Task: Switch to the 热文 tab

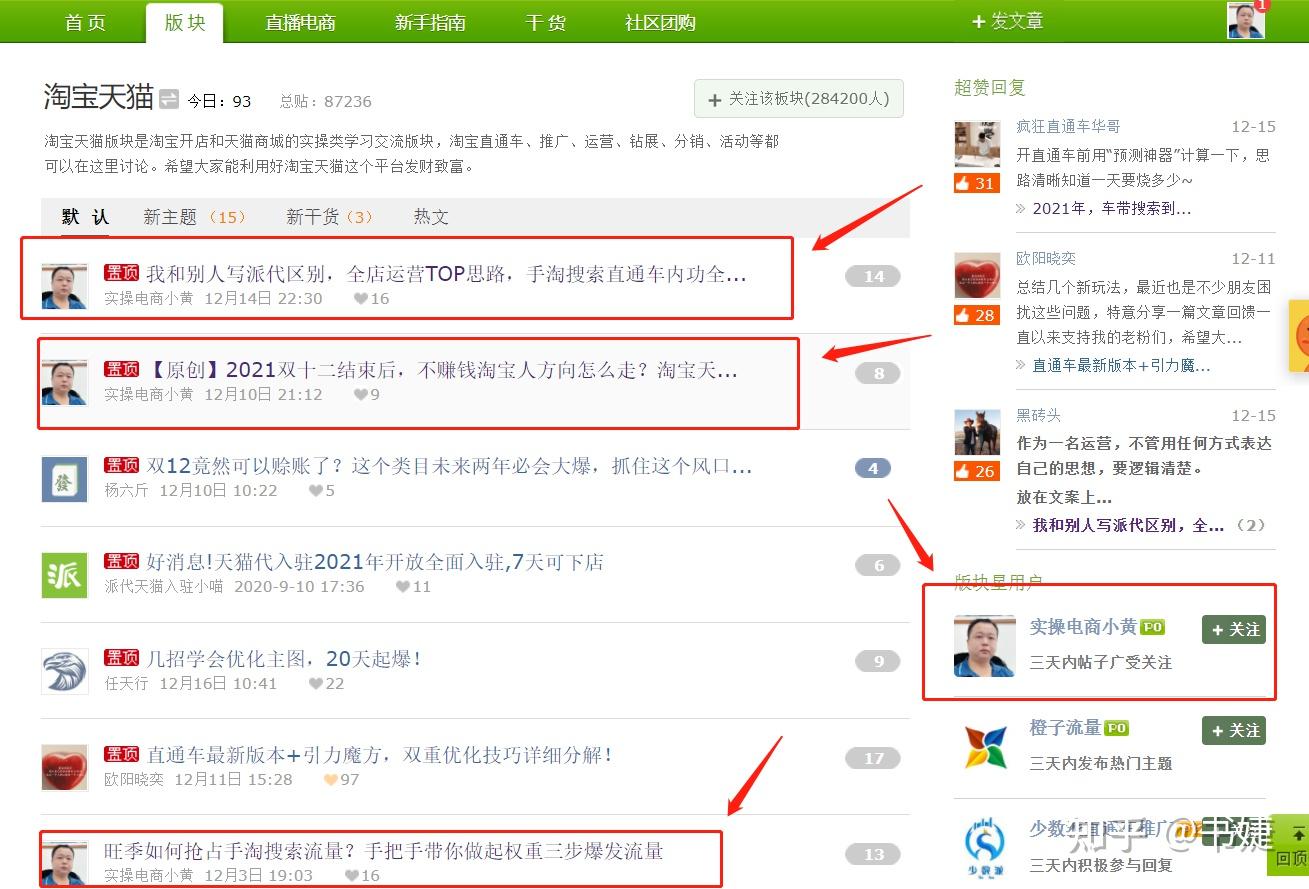Action: tap(431, 217)
